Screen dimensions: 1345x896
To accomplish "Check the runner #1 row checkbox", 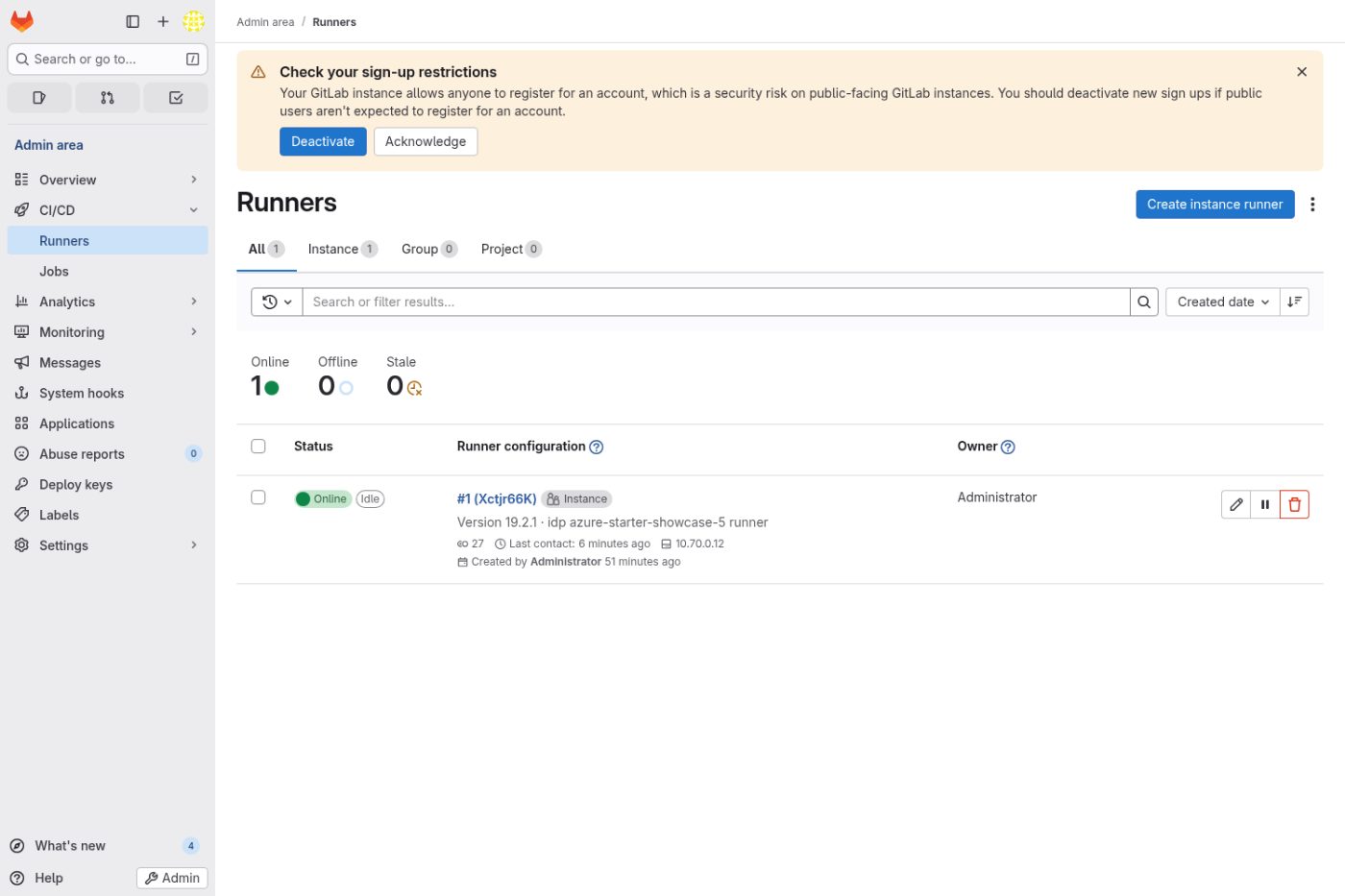I will (258, 497).
